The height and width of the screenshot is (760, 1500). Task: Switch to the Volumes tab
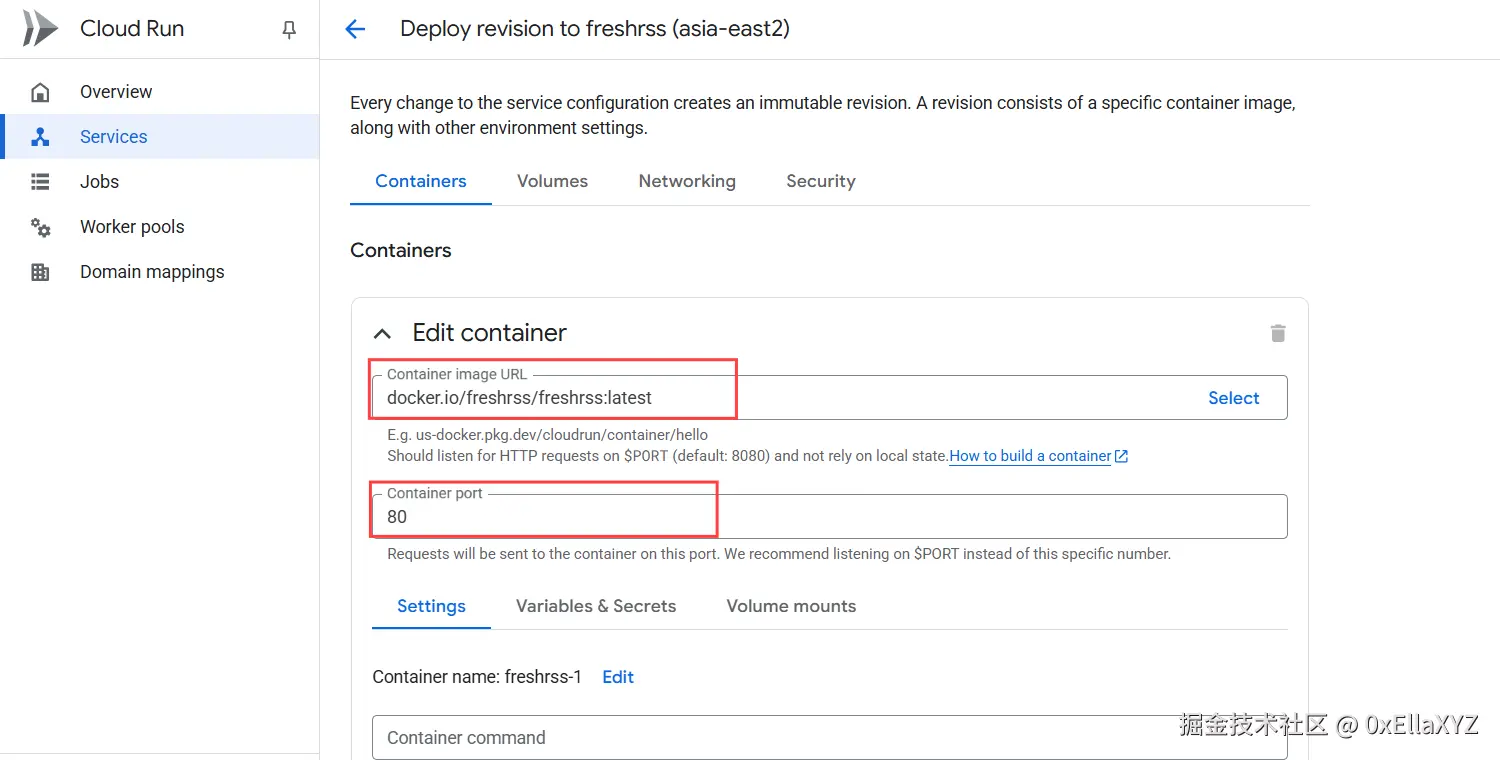point(552,181)
